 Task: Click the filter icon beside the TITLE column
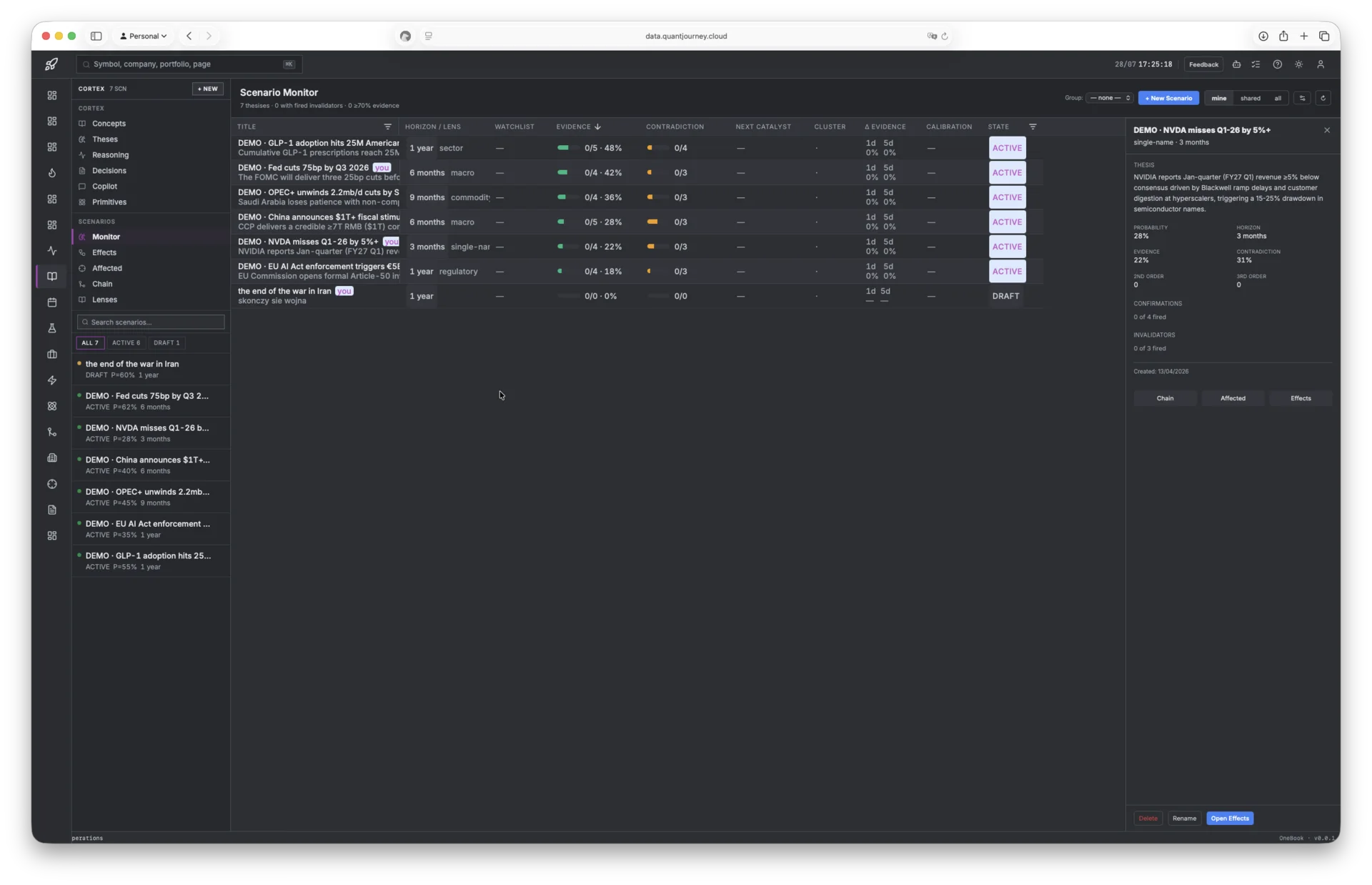(x=388, y=127)
